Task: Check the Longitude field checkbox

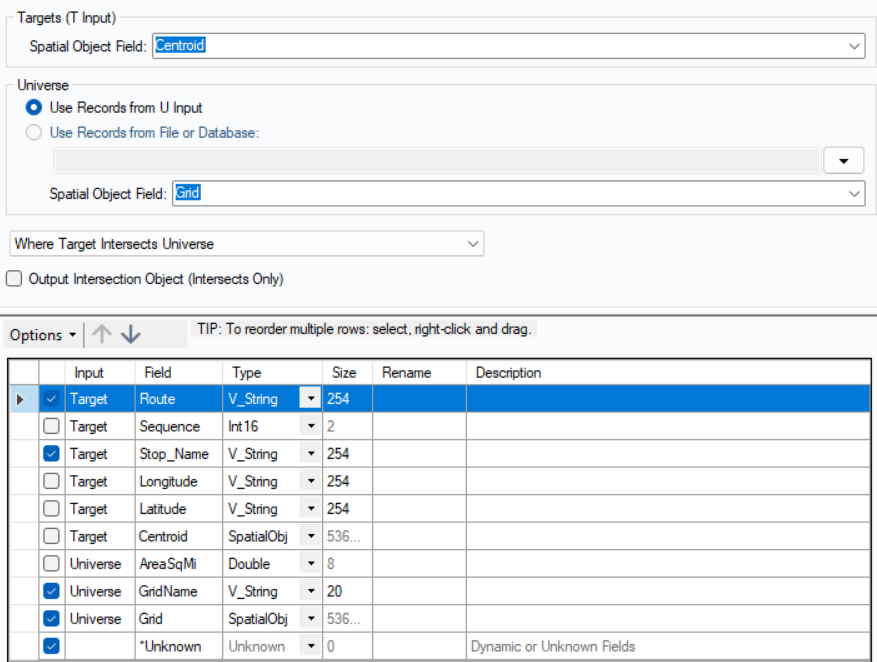Action: pyautogui.click(x=51, y=481)
